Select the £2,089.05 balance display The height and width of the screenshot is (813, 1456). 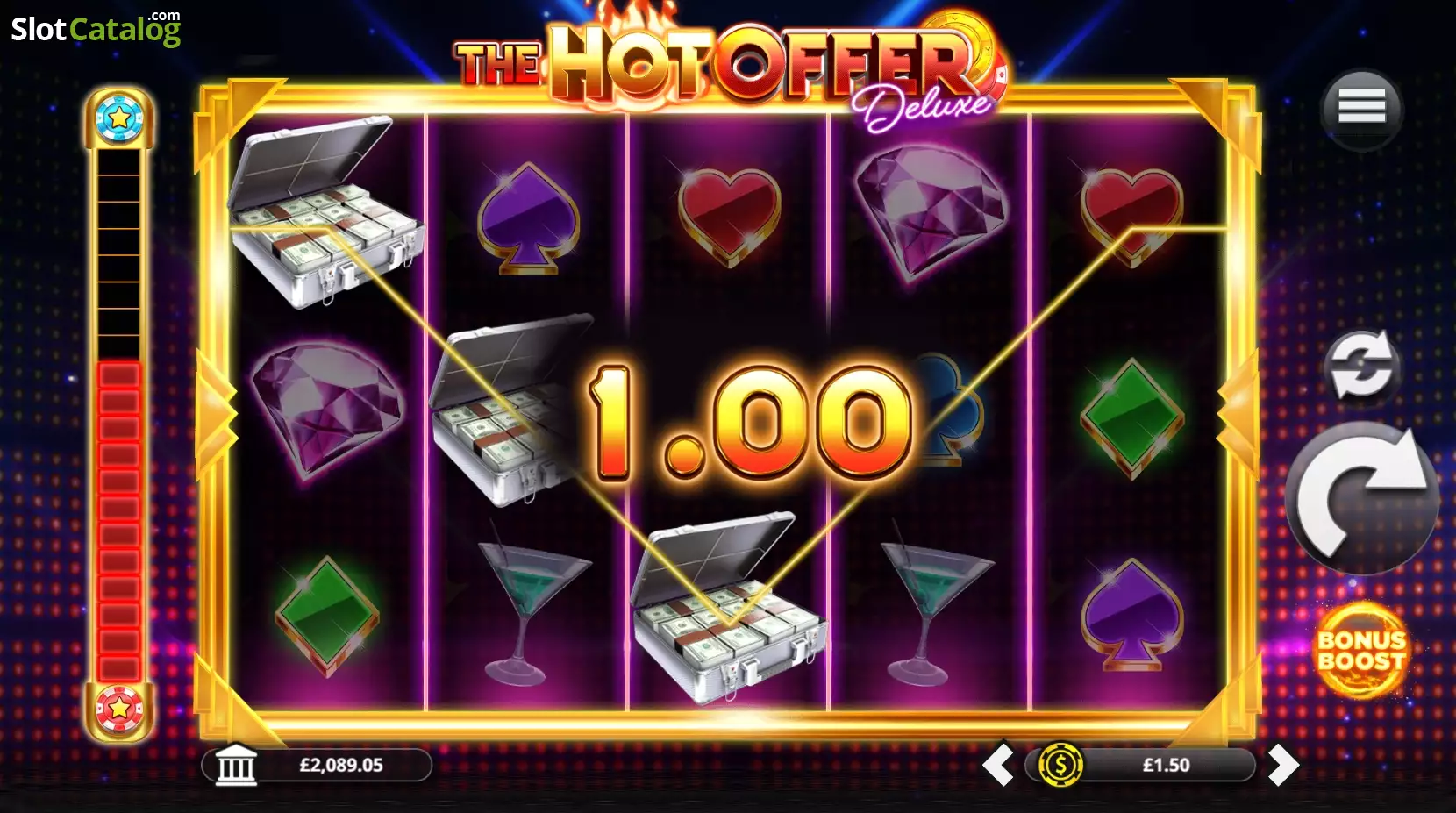point(318,765)
